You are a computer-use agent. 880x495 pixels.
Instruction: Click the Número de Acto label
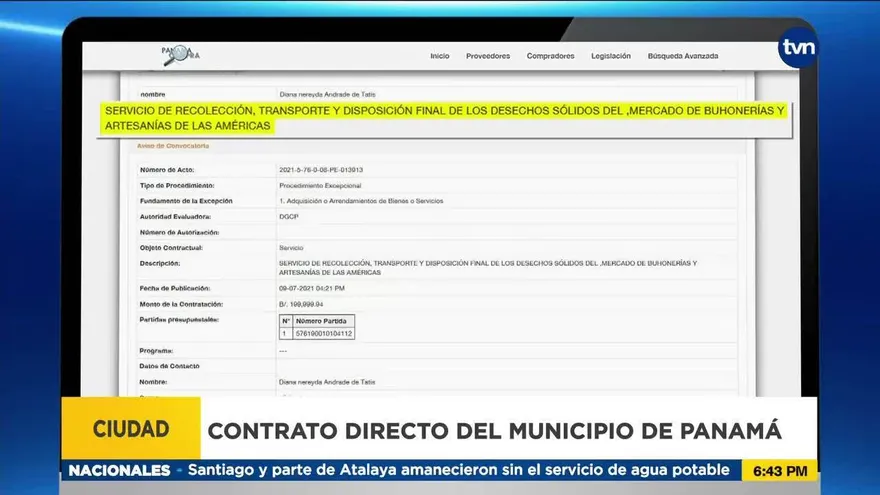pos(167,169)
